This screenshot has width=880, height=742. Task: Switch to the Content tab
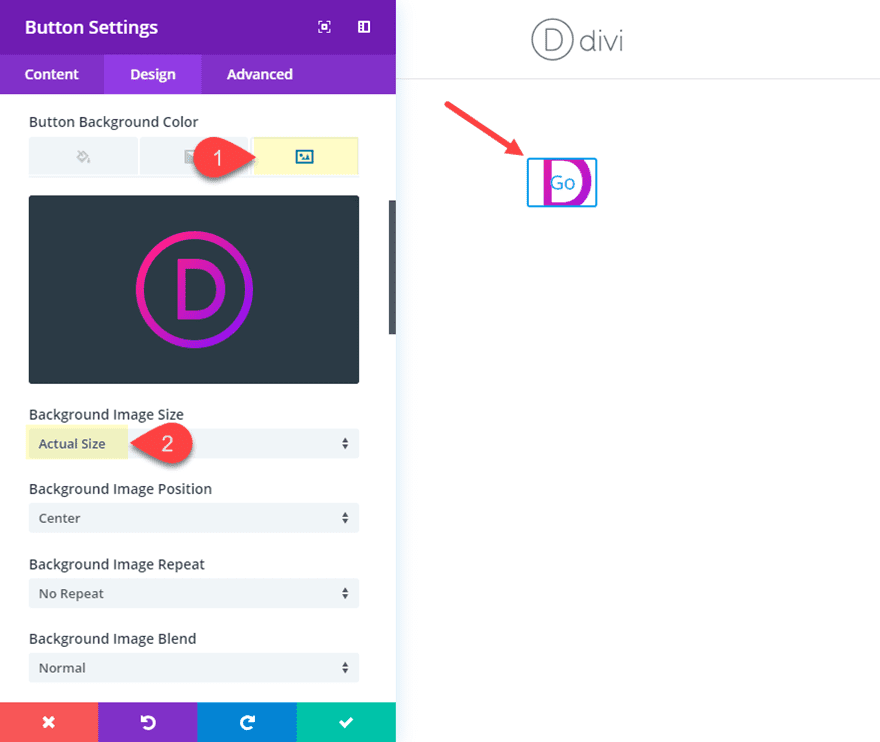pos(51,74)
